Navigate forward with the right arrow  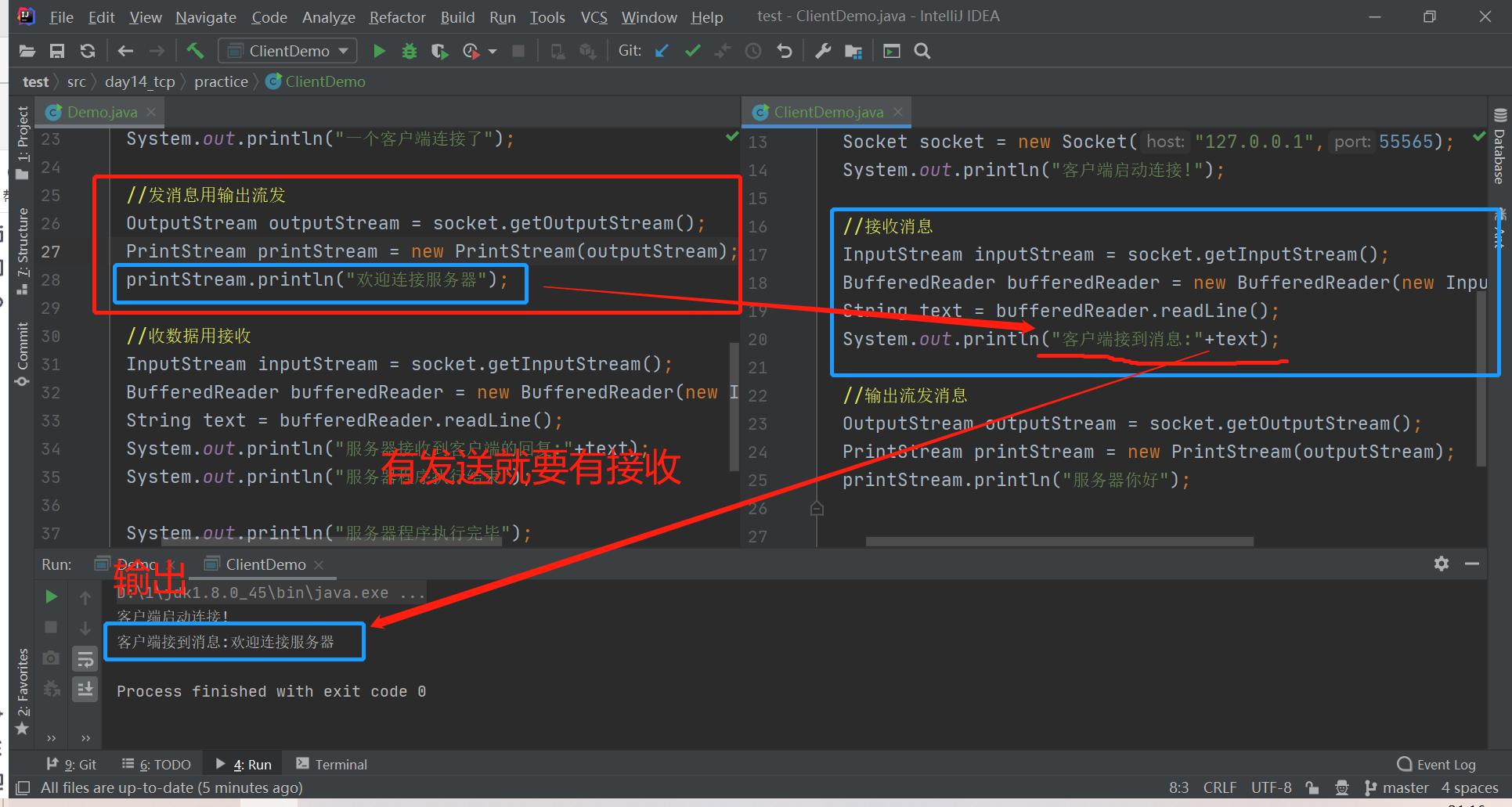coord(157,52)
